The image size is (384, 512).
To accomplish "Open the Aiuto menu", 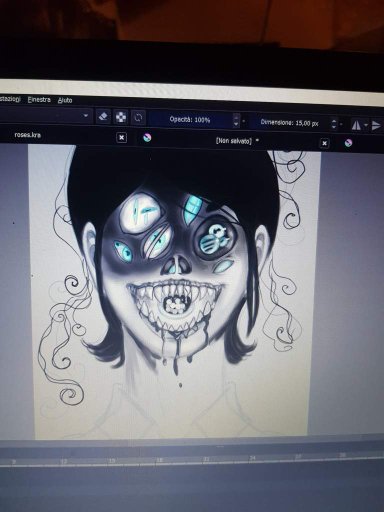I will [65, 100].
